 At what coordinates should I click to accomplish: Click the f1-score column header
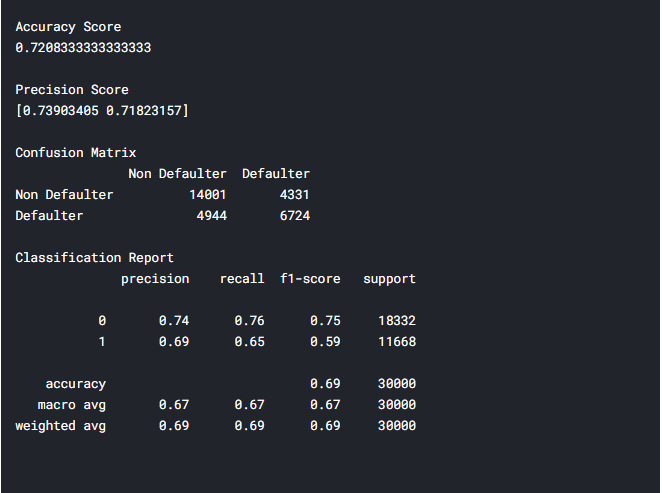[310, 279]
